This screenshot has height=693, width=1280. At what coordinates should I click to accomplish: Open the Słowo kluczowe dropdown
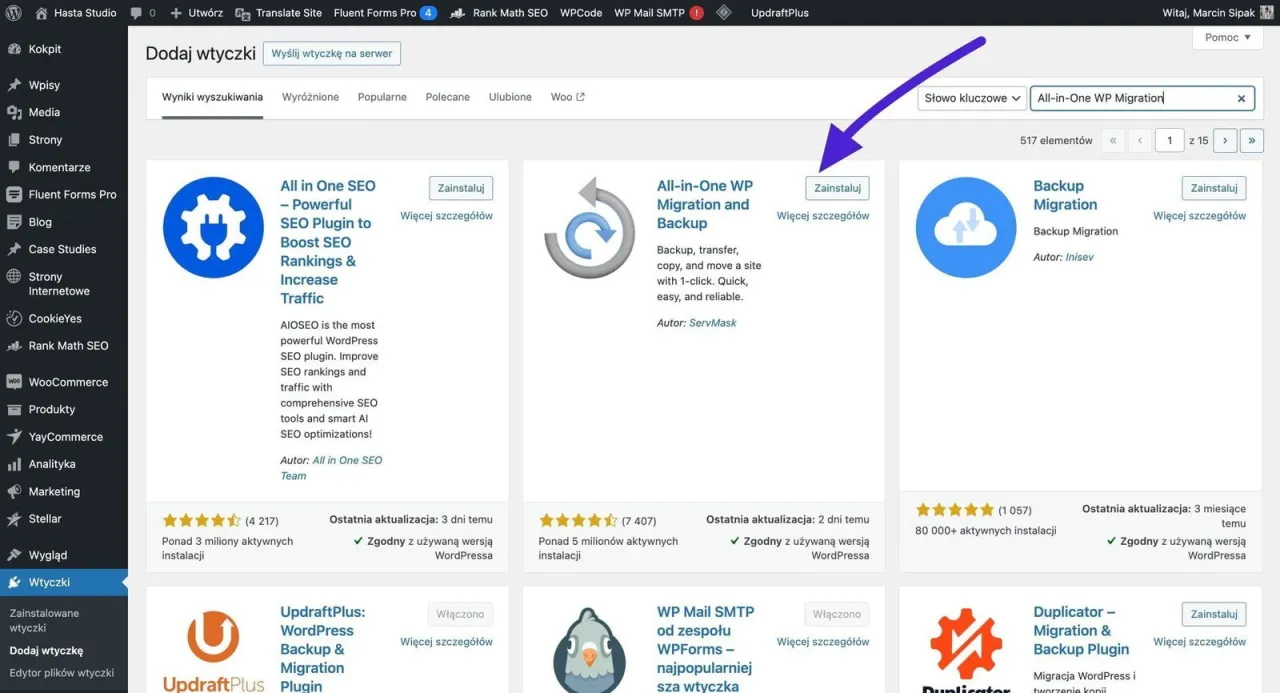point(970,97)
